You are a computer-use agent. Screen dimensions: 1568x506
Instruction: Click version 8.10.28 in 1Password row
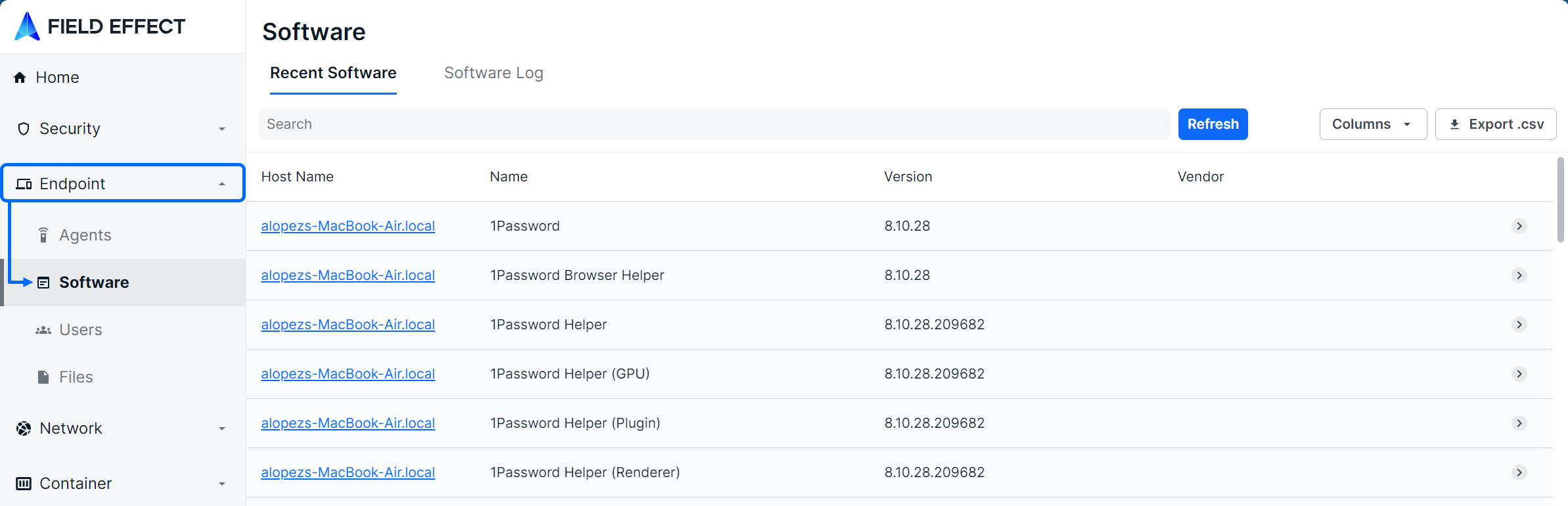coord(907,226)
